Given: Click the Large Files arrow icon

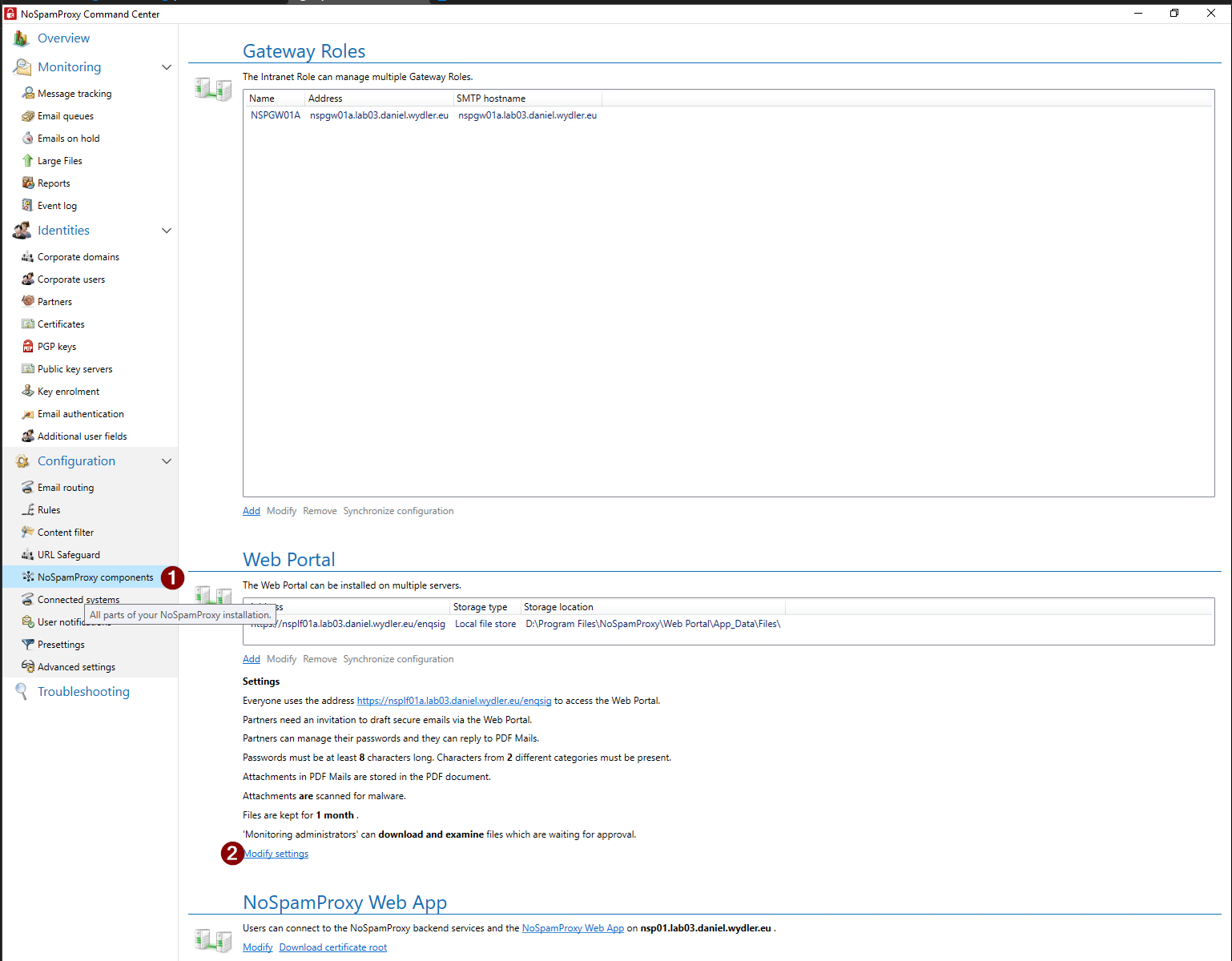Looking at the screenshot, I should click(x=28, y=161).
